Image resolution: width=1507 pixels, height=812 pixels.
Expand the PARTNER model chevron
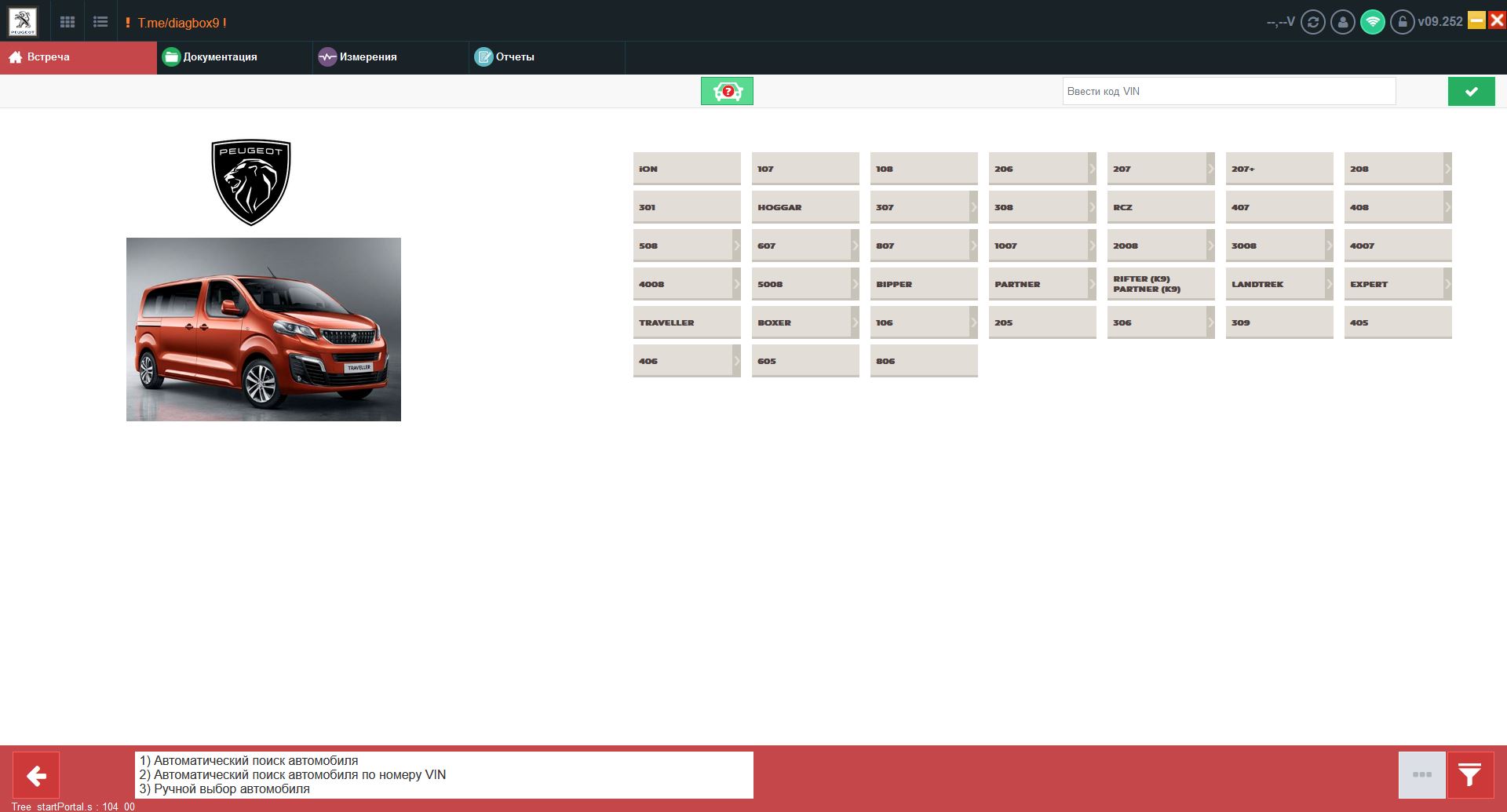pos(1092,284)
